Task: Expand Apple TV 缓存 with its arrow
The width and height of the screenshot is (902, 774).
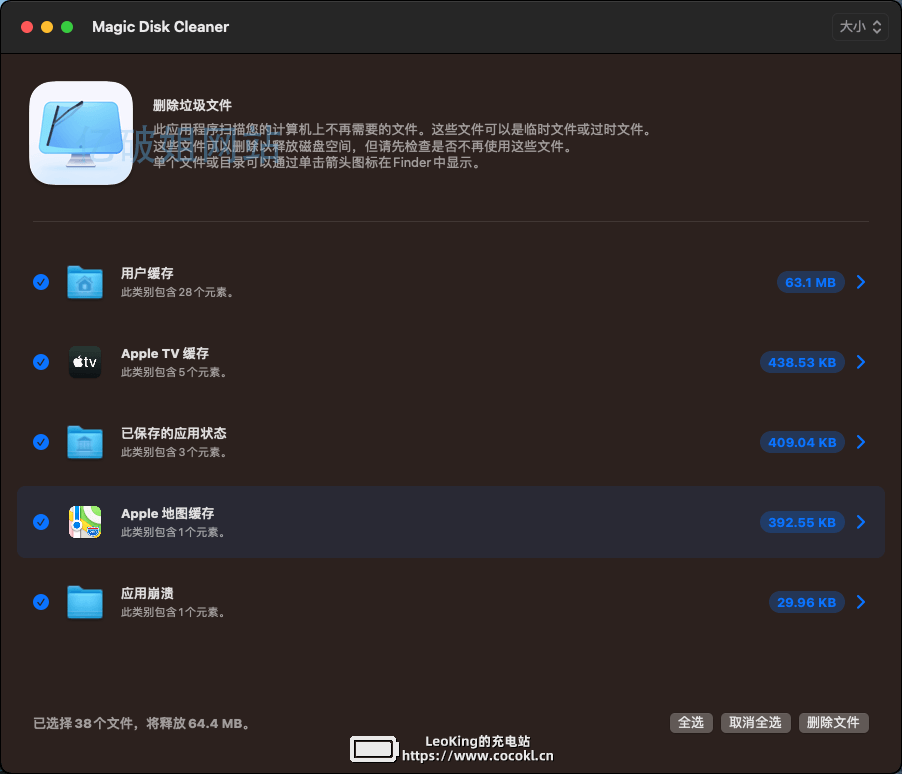Action: 861,362
